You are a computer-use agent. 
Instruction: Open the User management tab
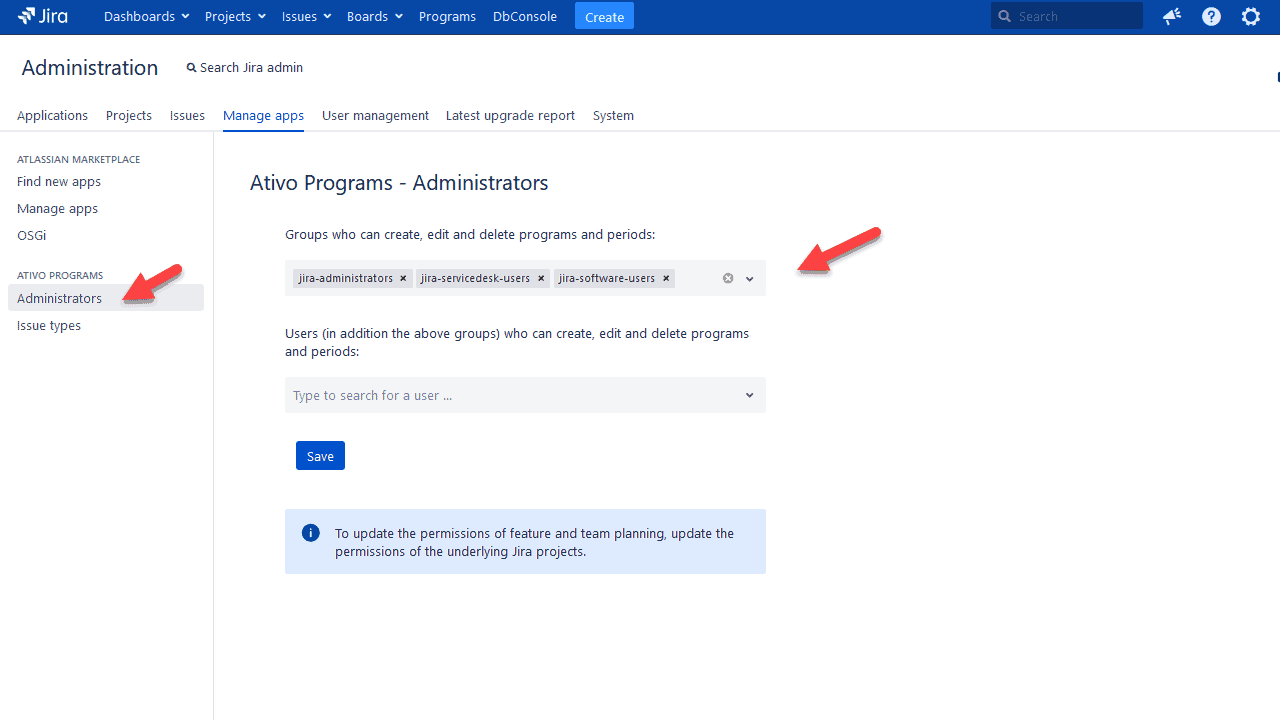point(375,115)
